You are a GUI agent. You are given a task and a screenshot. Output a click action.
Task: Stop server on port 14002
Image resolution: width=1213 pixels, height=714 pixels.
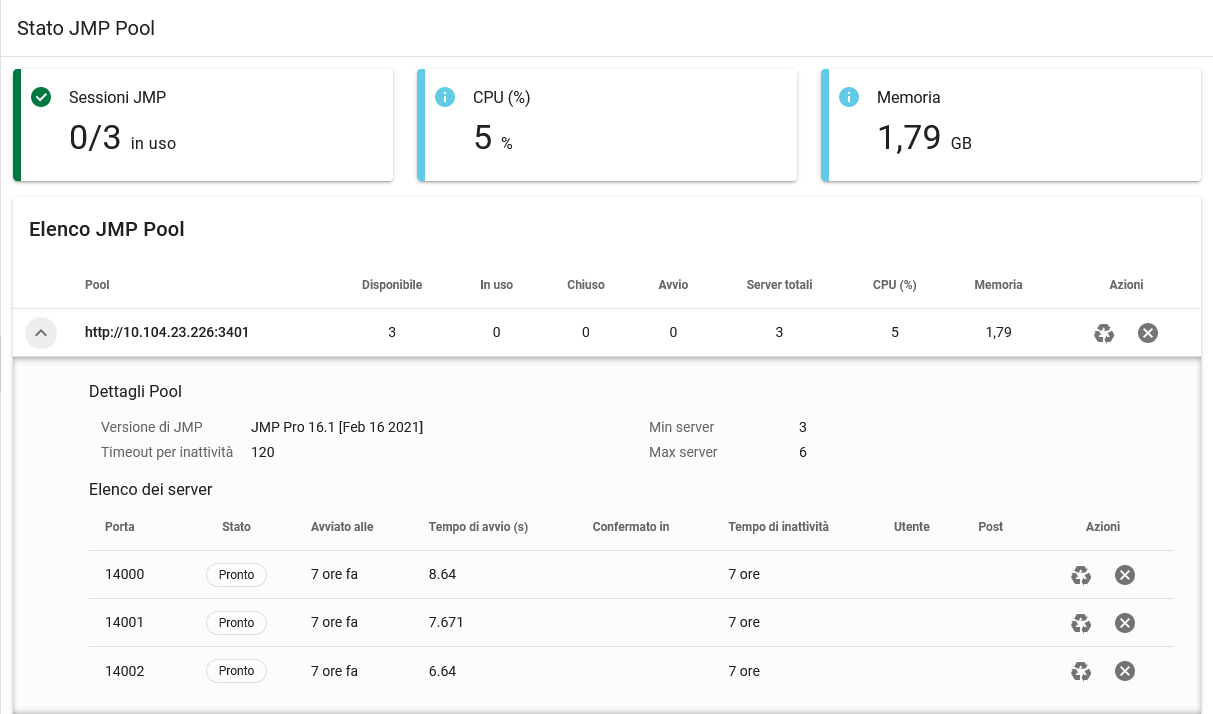[x=1125, y=671]
